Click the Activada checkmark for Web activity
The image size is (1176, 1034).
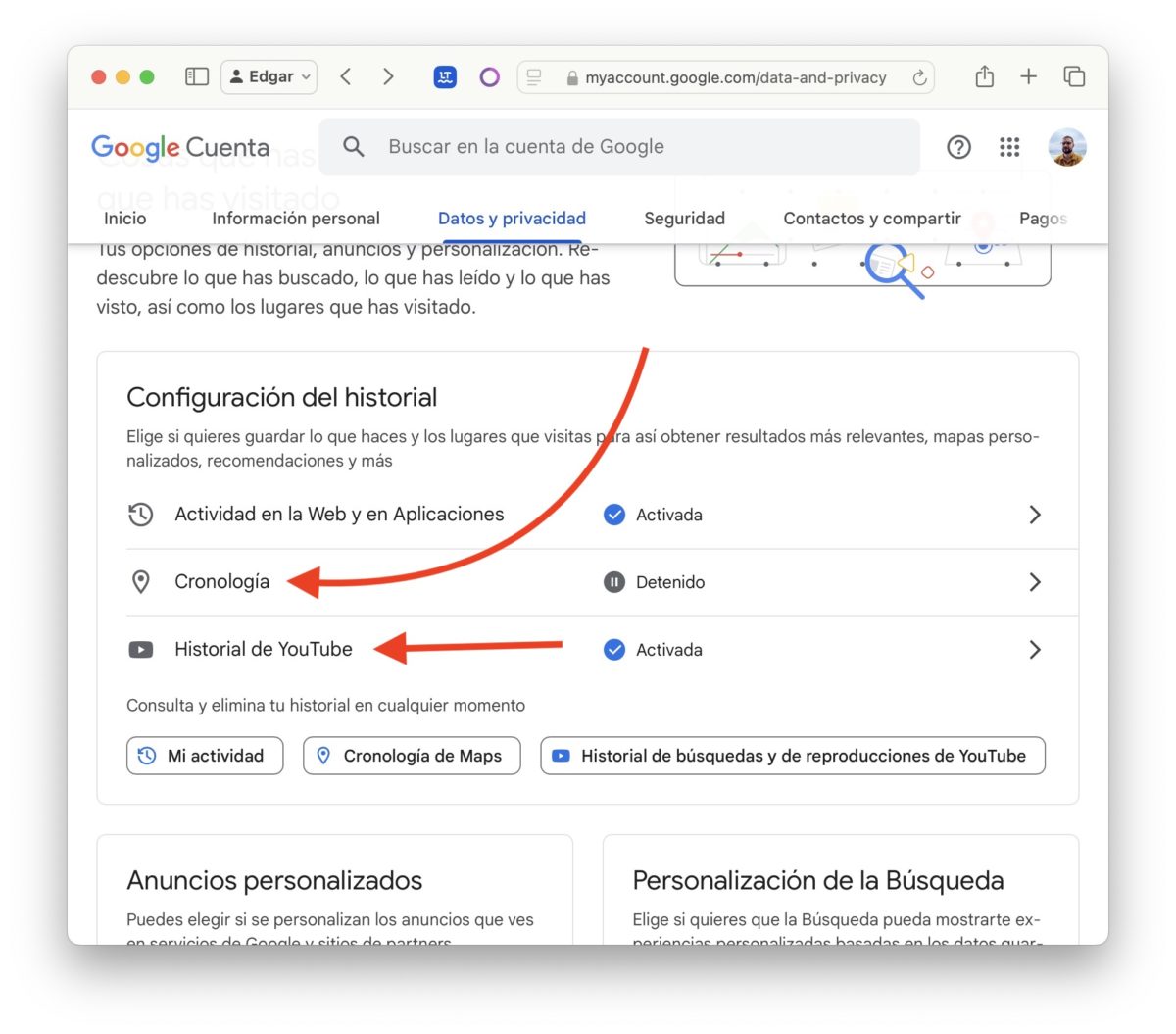tap(614, 515)
